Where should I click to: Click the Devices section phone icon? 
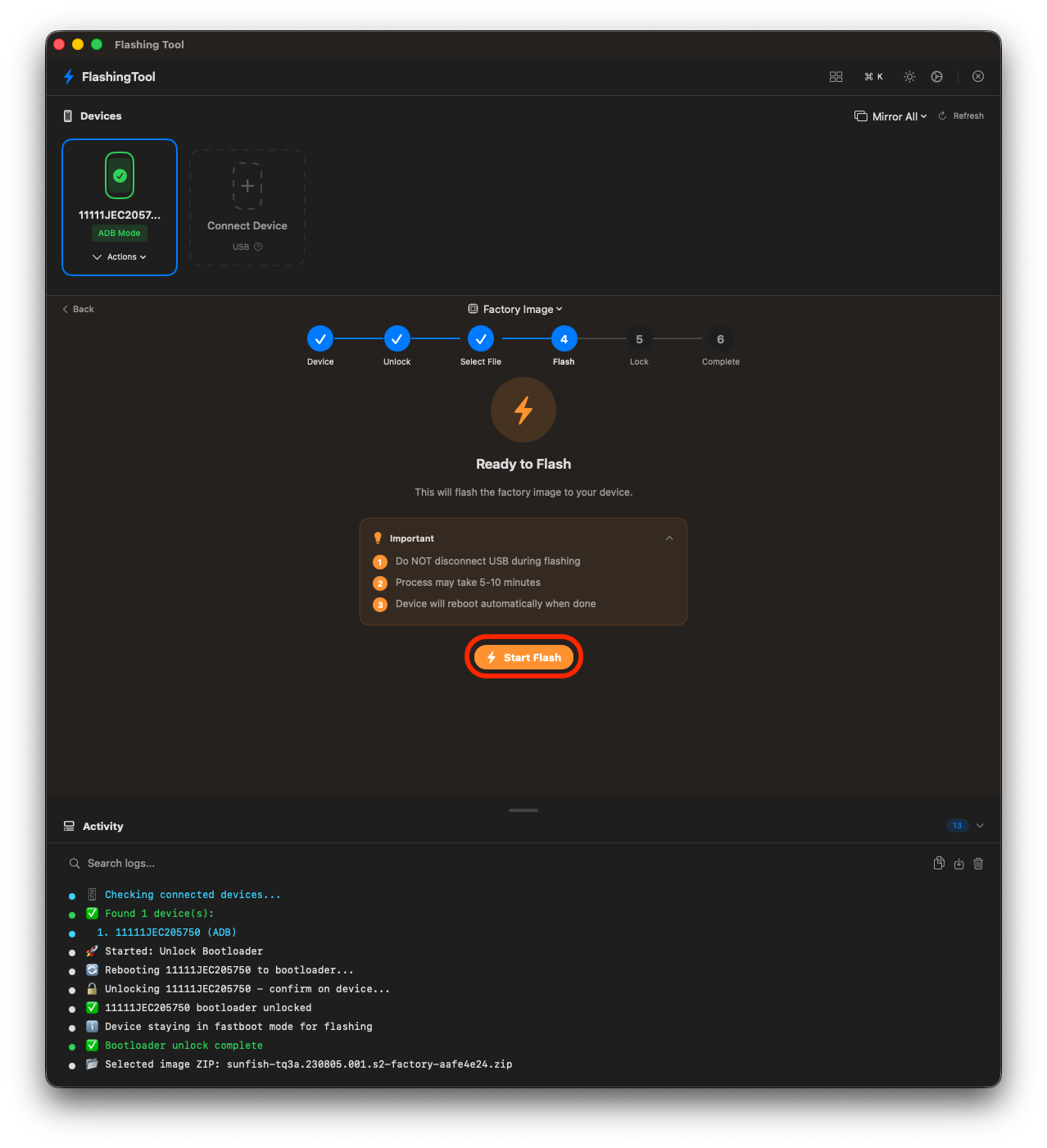tap(68, 116)
